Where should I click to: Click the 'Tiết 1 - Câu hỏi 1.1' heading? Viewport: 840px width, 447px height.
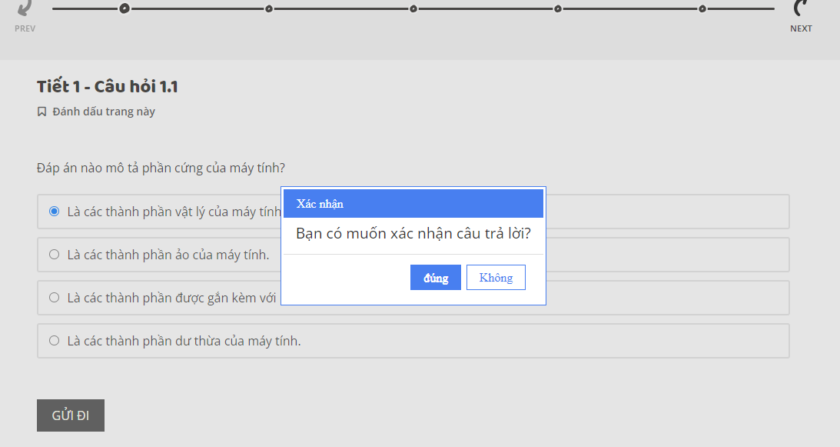[x=107, y=87]
